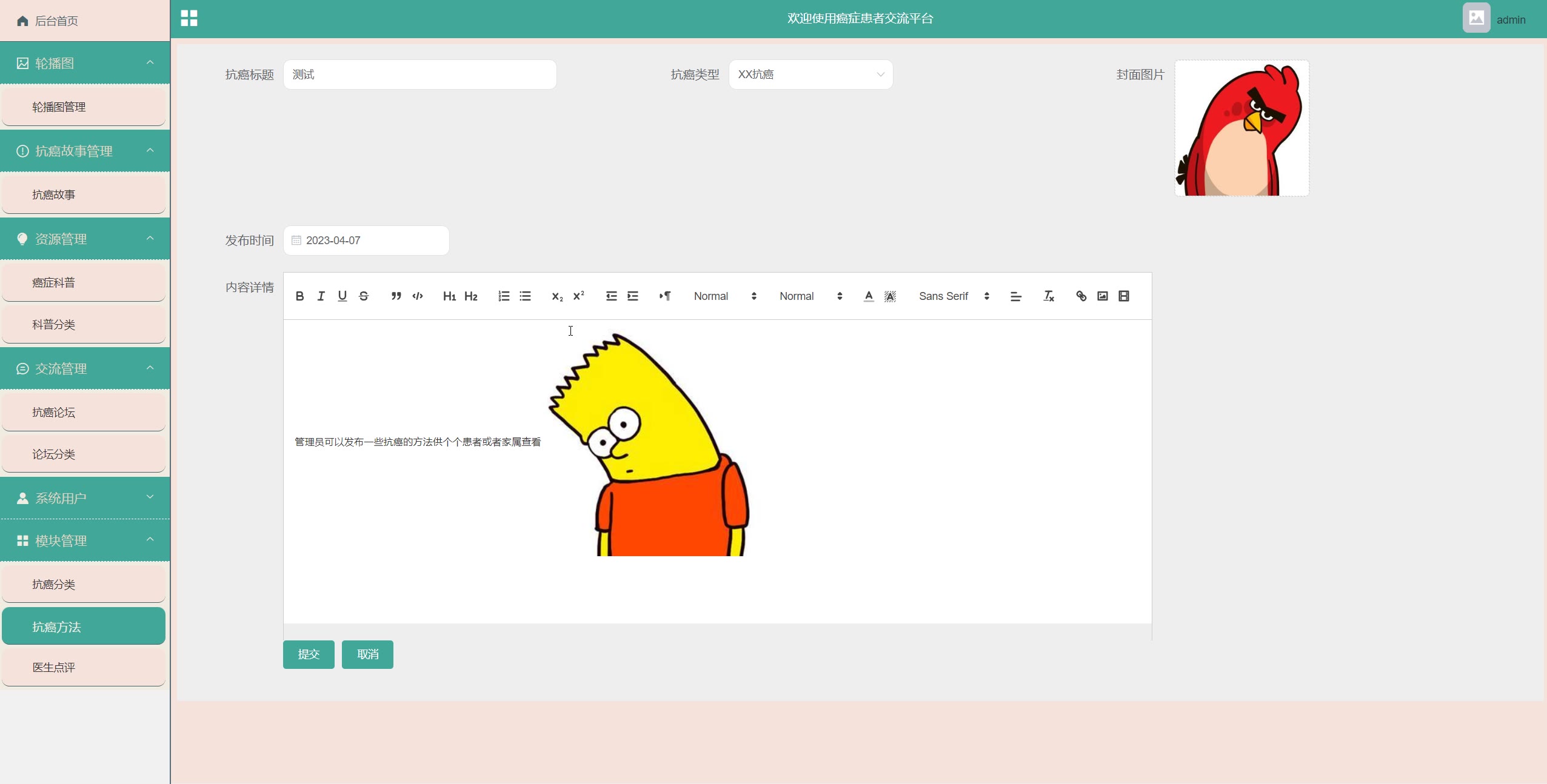The width and height of the screenshot is (1547, 784).
Task: Toggle the grid menu icon in header
Action: 189,18
